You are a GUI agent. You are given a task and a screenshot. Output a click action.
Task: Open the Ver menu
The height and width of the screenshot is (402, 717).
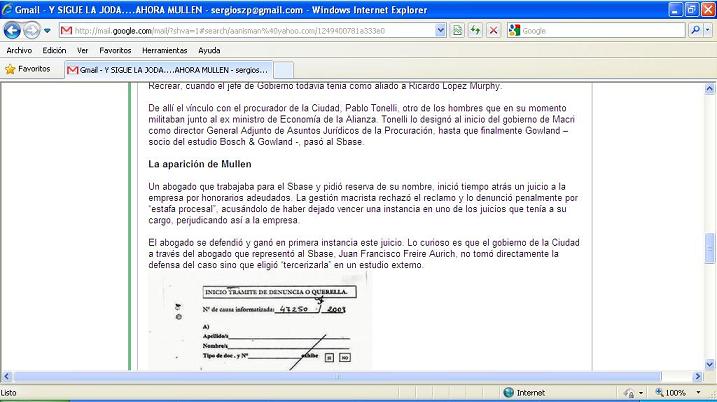(x=82, y=50)
